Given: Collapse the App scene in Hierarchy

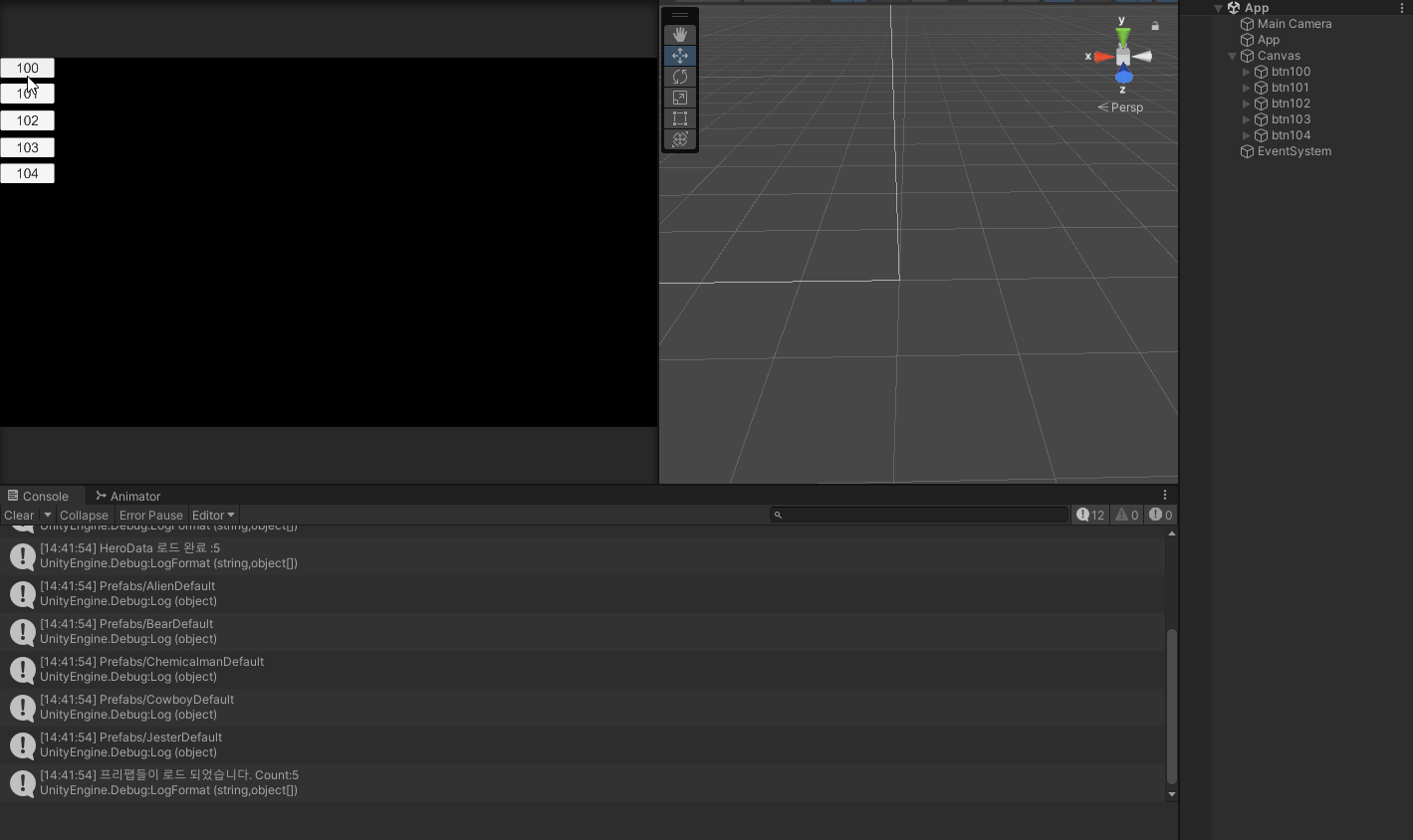Looking at the screenshot, I should 1218,8.
